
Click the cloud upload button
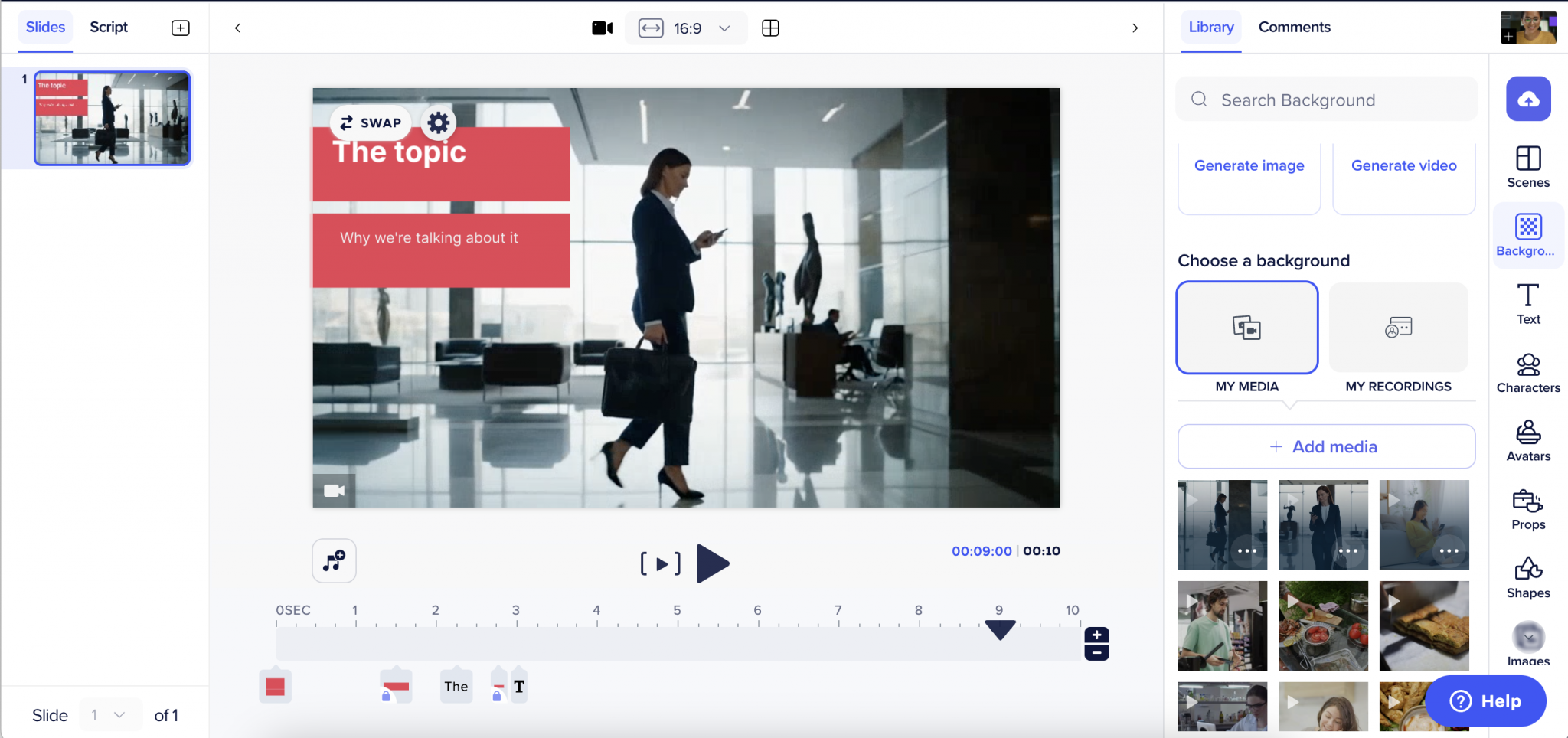[x=1527, y=99]
